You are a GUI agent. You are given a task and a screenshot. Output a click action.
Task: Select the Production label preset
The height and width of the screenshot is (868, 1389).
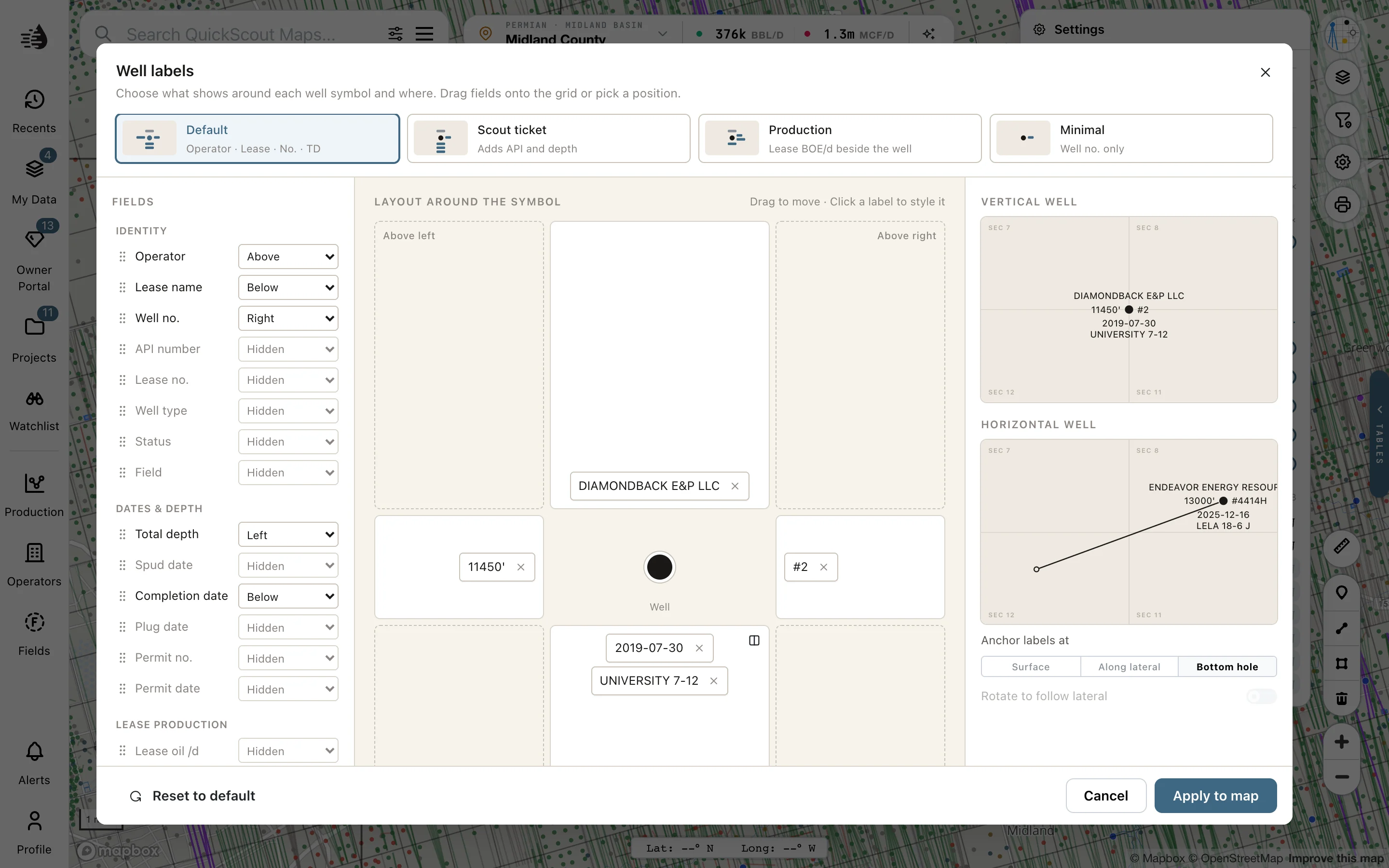[840, 138]
